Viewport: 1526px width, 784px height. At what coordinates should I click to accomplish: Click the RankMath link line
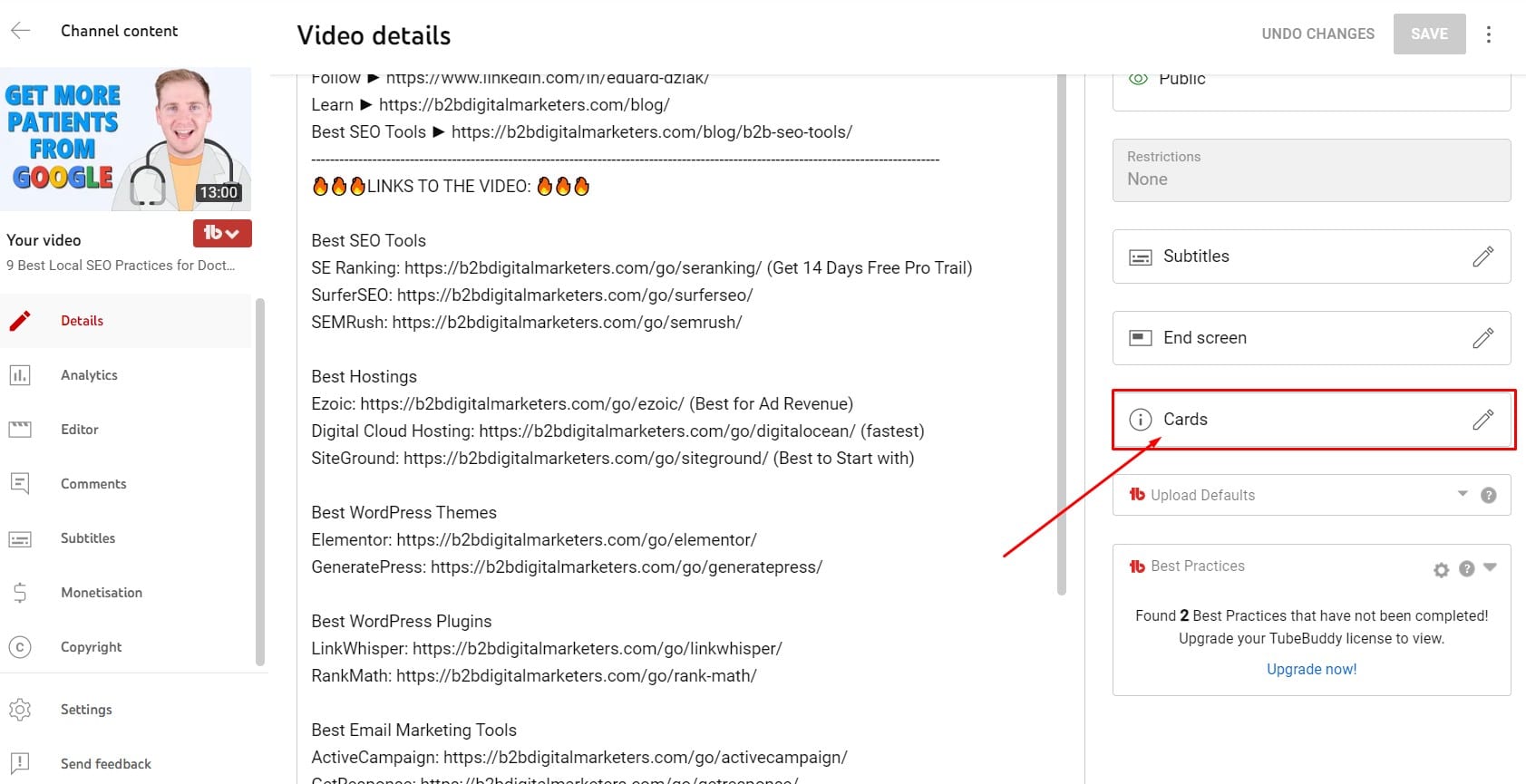point(534,676)
